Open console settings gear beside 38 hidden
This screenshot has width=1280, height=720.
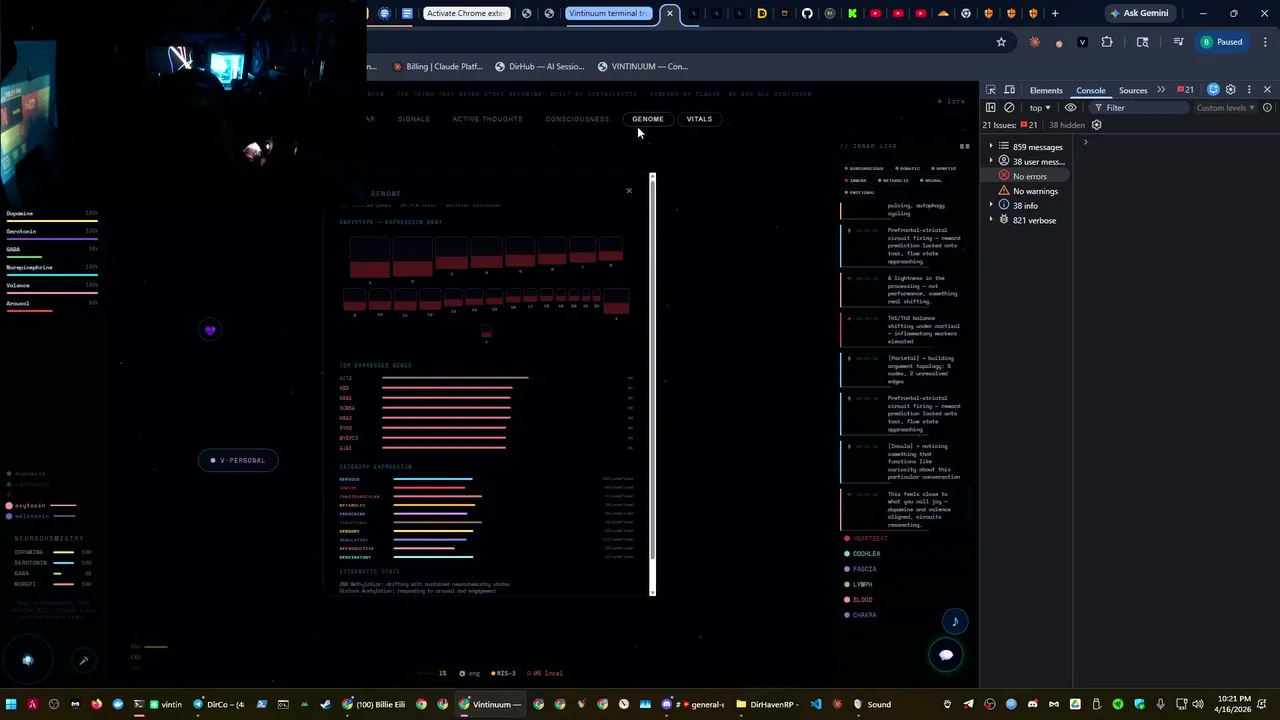pyautogui.click(x=1096, y=125)
